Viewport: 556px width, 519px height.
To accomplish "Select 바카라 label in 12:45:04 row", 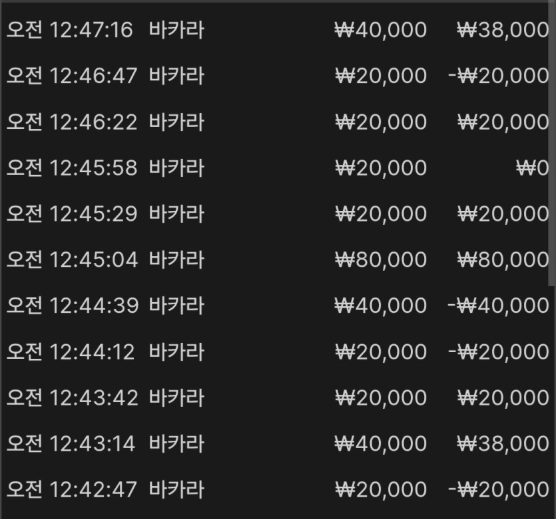I will [177, 260].
